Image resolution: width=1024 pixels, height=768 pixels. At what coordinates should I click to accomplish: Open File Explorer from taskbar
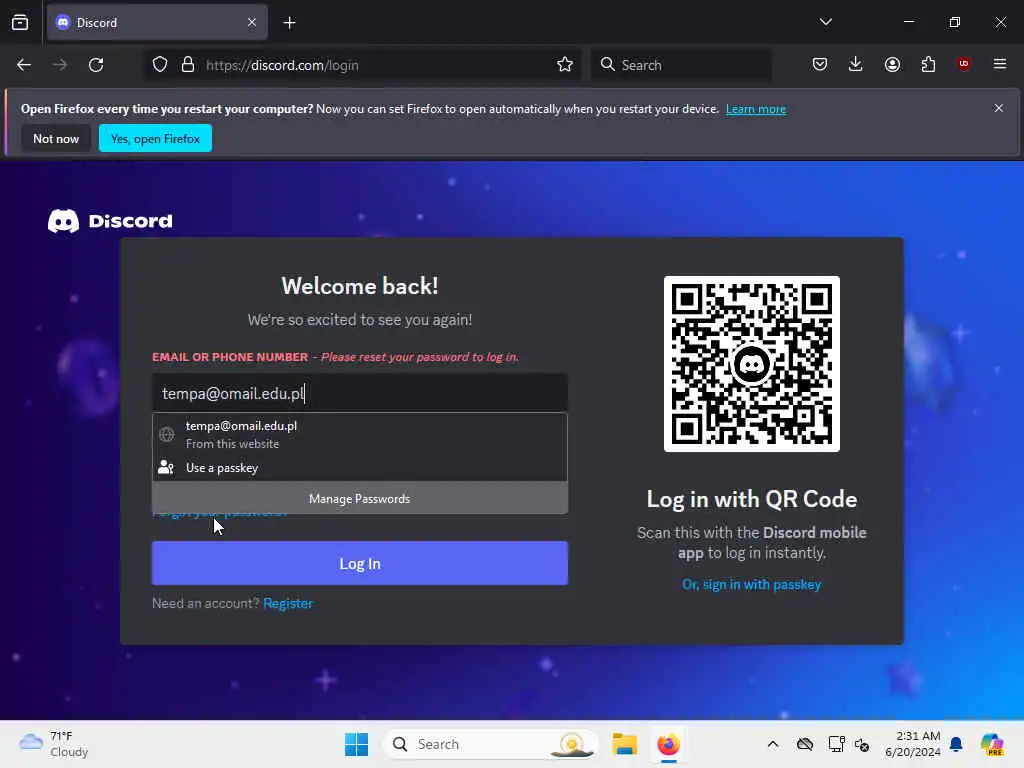click(x=624, y=744)
